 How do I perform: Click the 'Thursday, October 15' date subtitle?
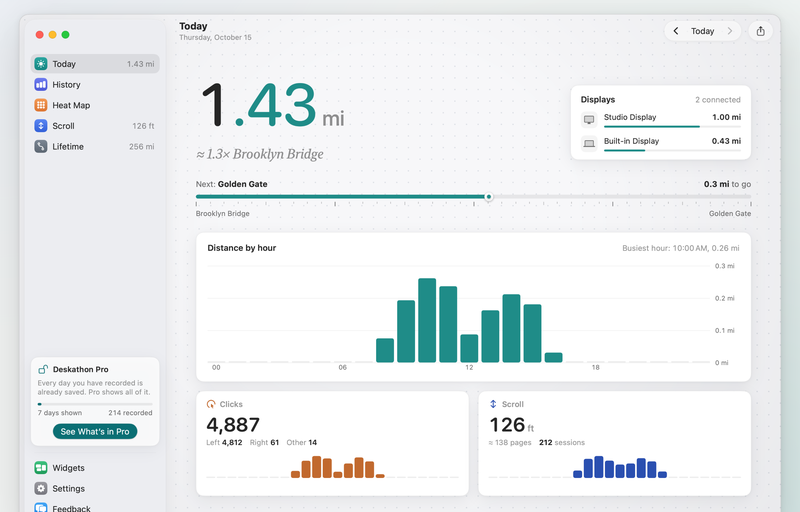tap(215, 38)
